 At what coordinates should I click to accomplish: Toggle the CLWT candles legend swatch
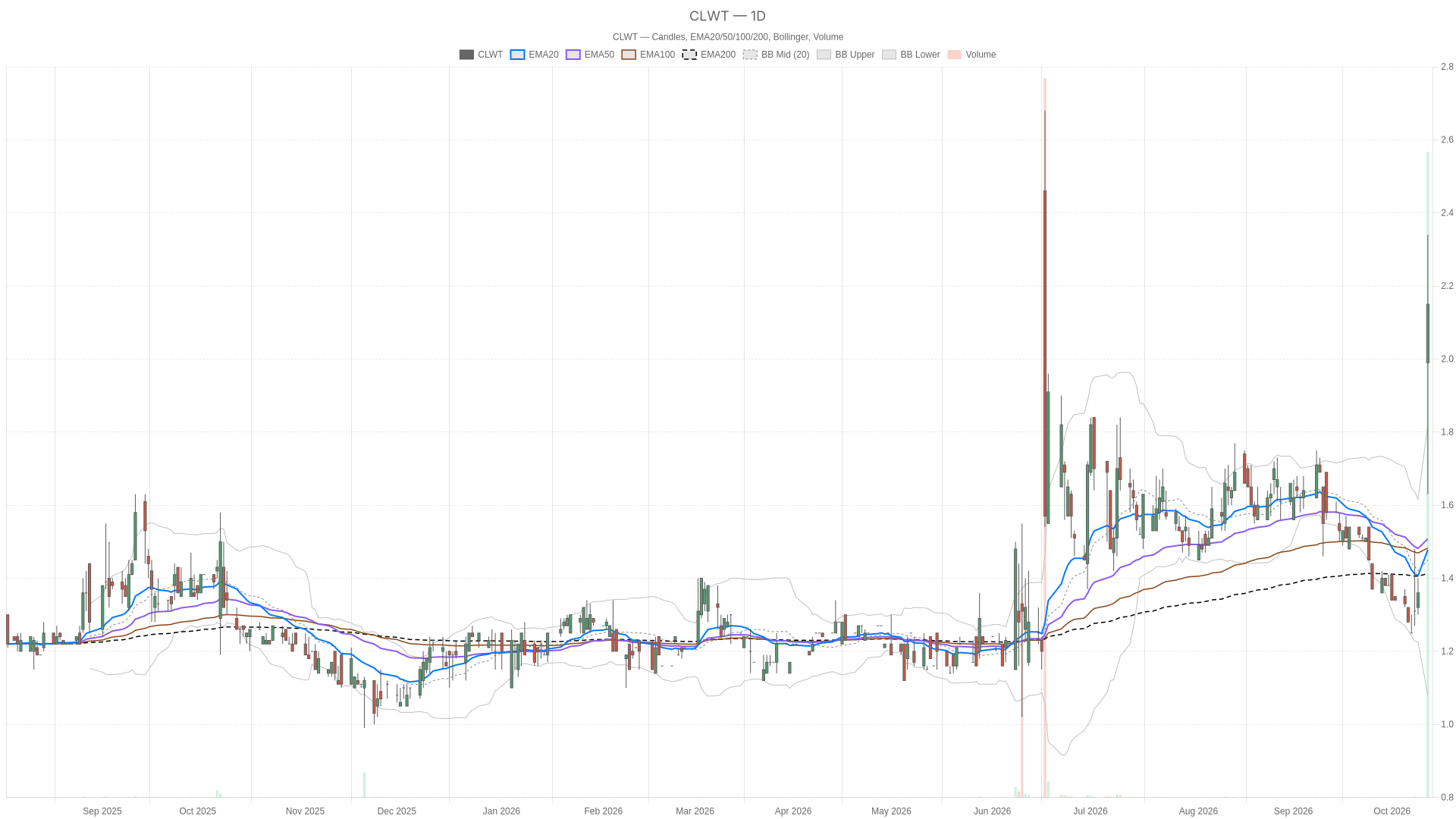pyautogui.click(x=466, y=55)
